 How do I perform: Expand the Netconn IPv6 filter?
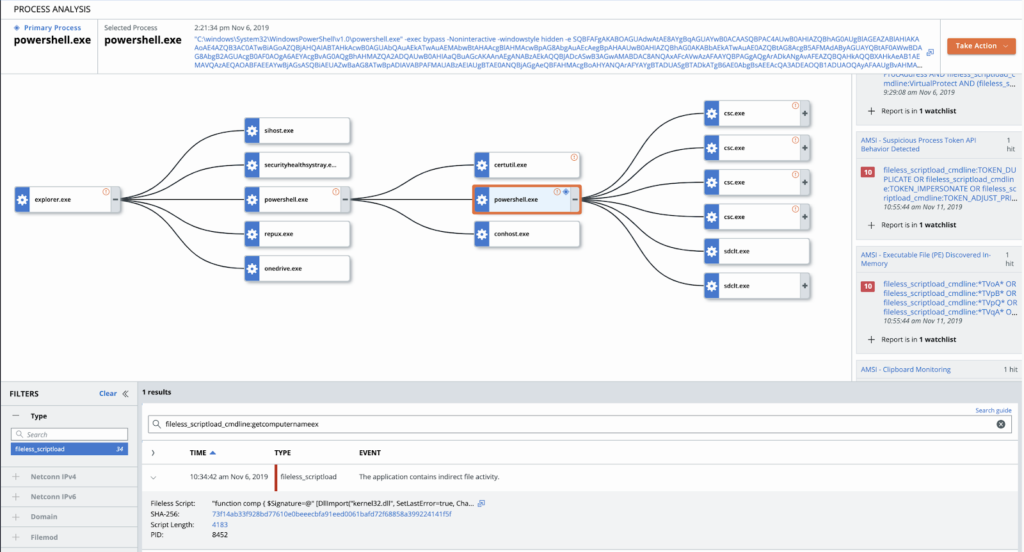[16, 496]
